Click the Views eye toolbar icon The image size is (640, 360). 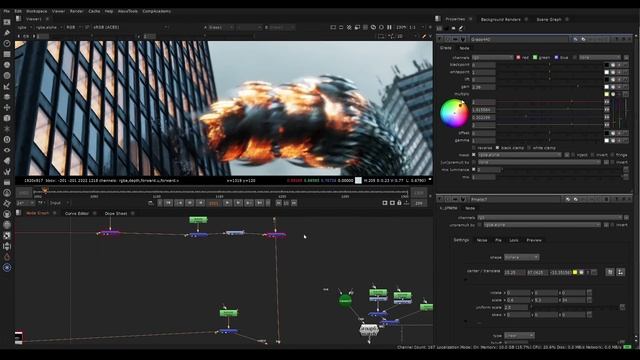[x=7, y=150]
